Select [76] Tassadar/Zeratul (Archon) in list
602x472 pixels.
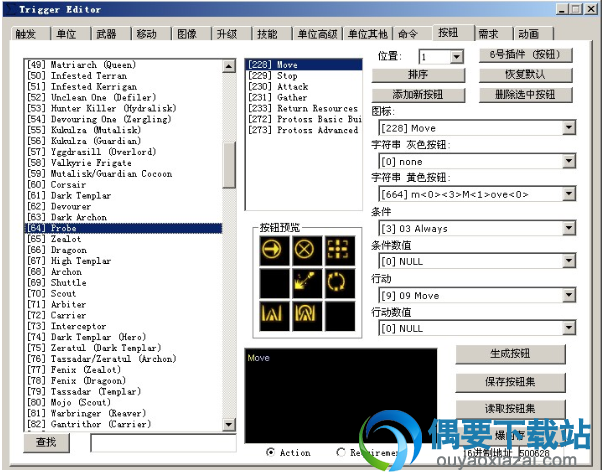(123, 359)
